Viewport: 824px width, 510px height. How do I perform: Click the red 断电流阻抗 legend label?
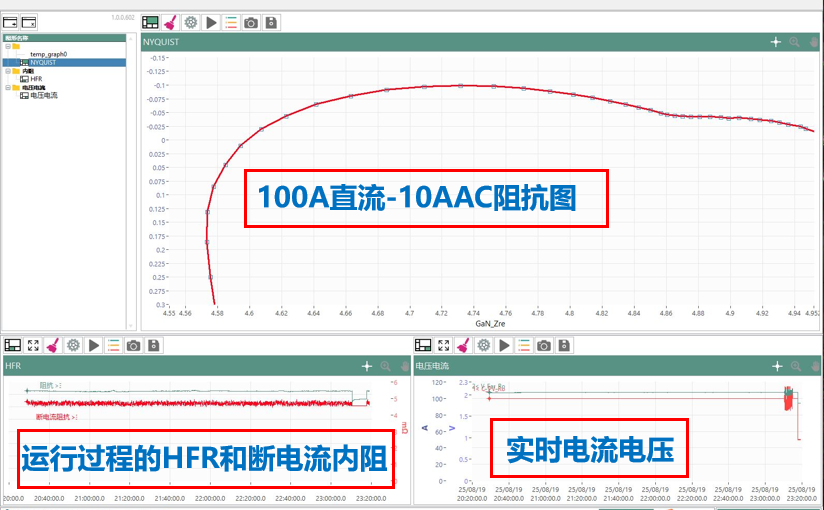point(55,416)
